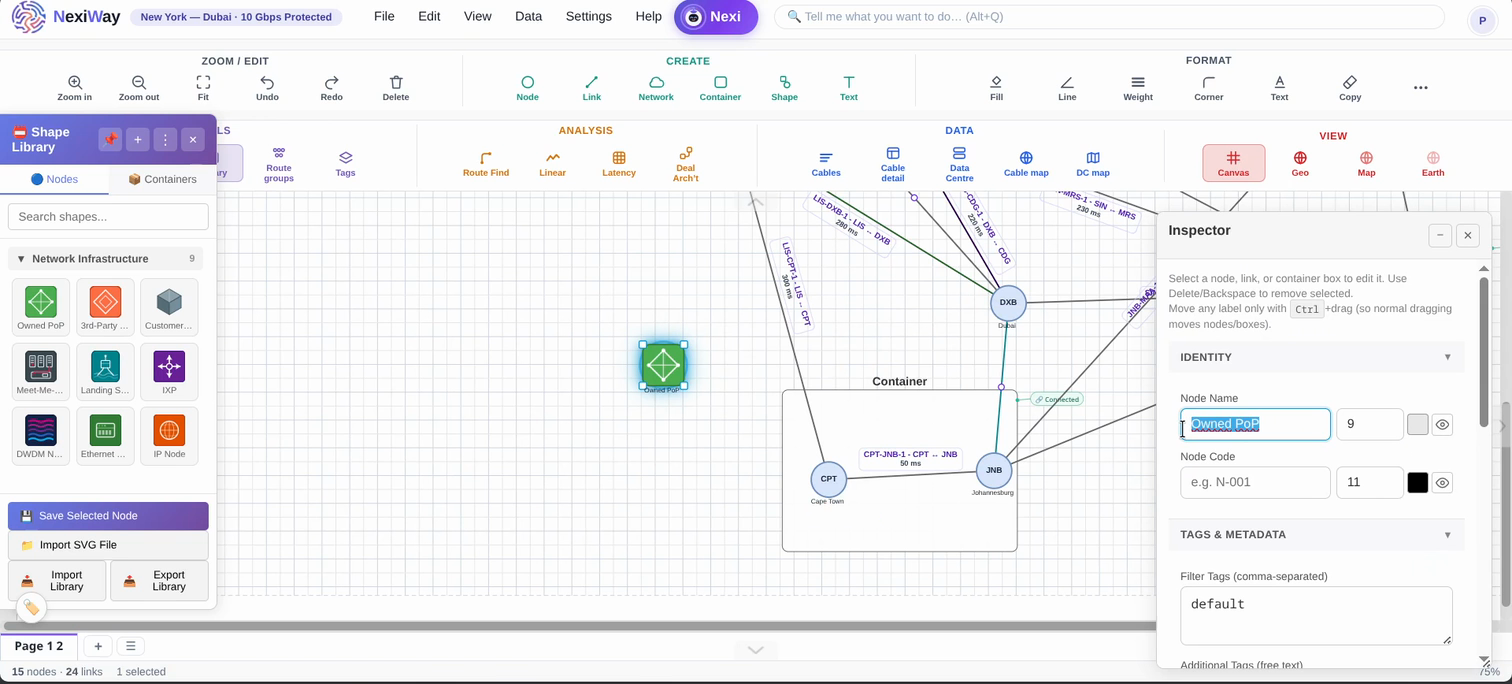Open the Edit menu
Screen dimensions: 1512x684
pyautogui.click(x=429, y=16)
